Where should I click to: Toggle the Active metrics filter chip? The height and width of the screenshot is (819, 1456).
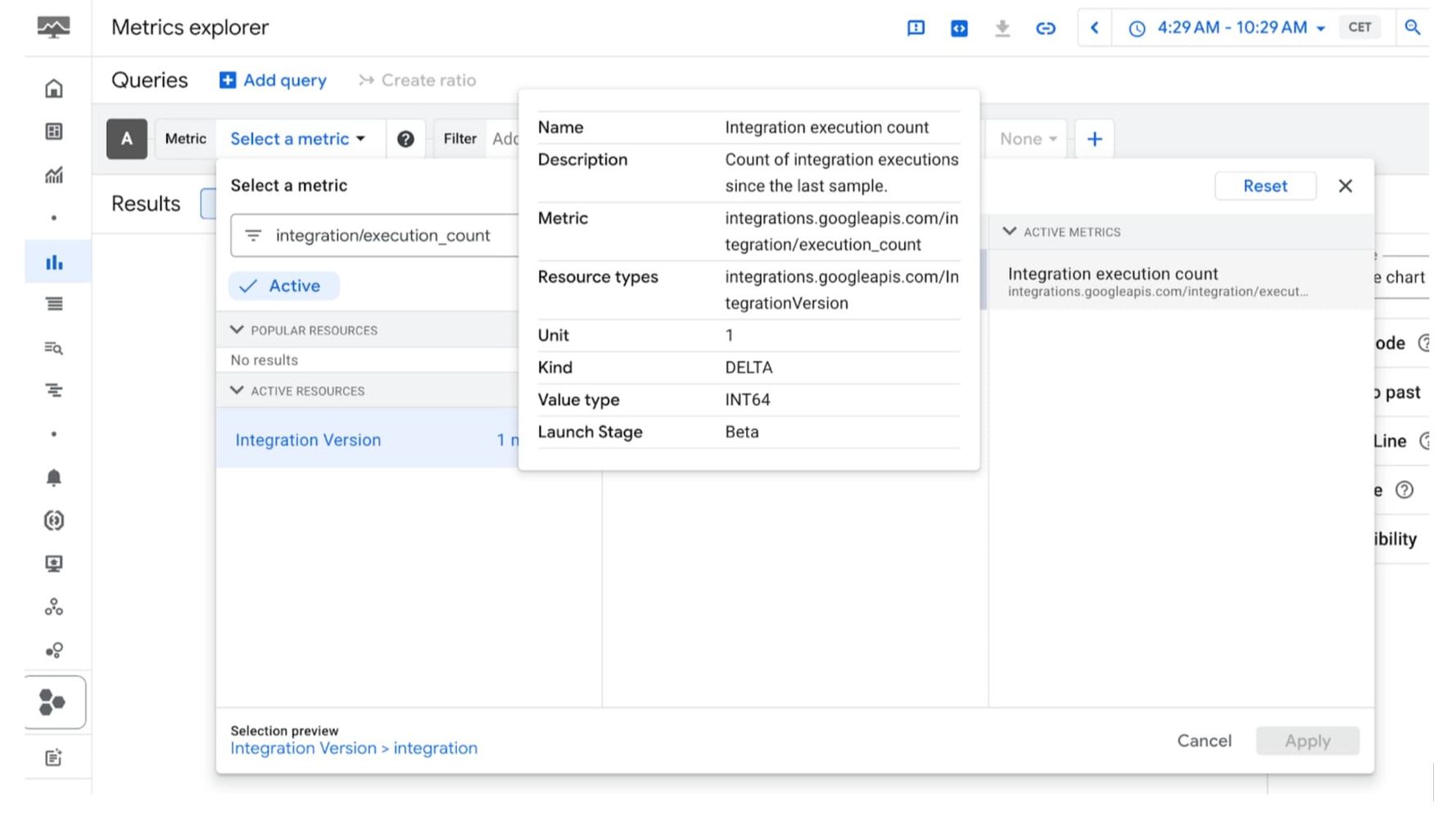(x=283, y=285)
